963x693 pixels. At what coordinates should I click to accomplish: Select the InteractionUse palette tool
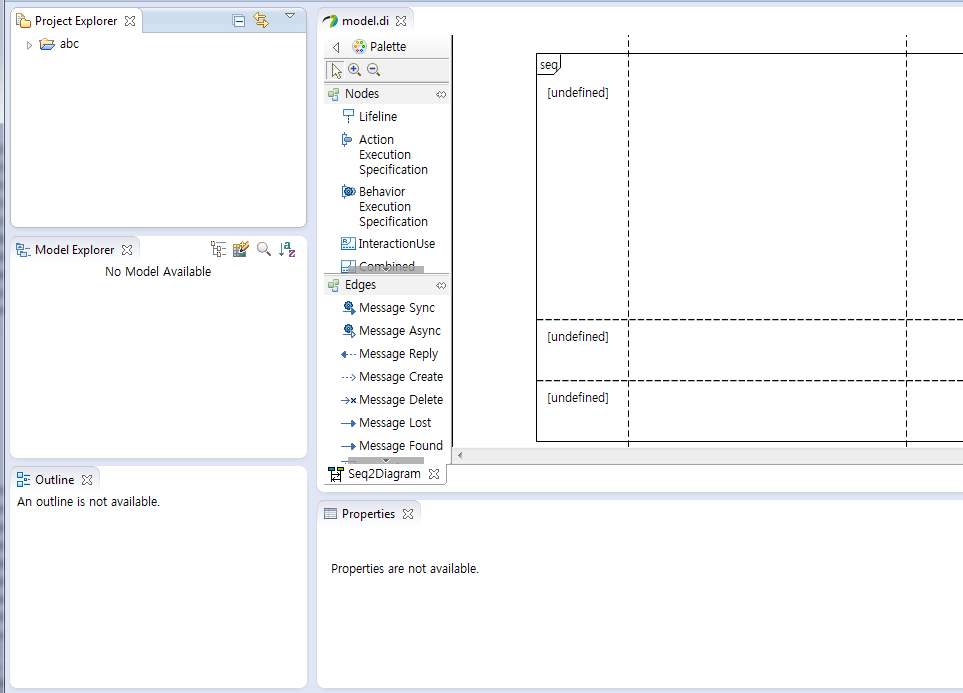pos(395,243)
